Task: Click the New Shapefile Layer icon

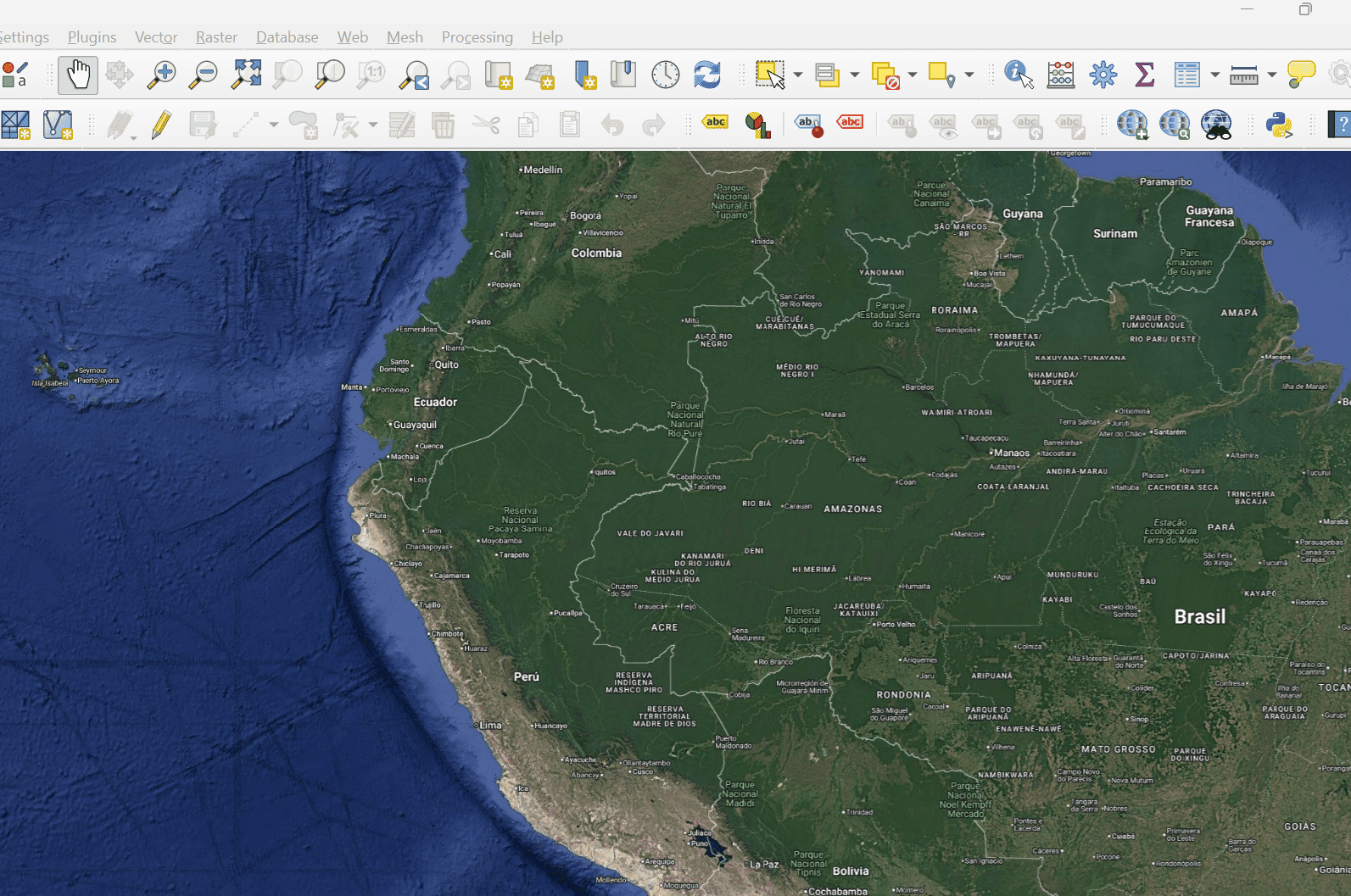Action: click(58, 125)
